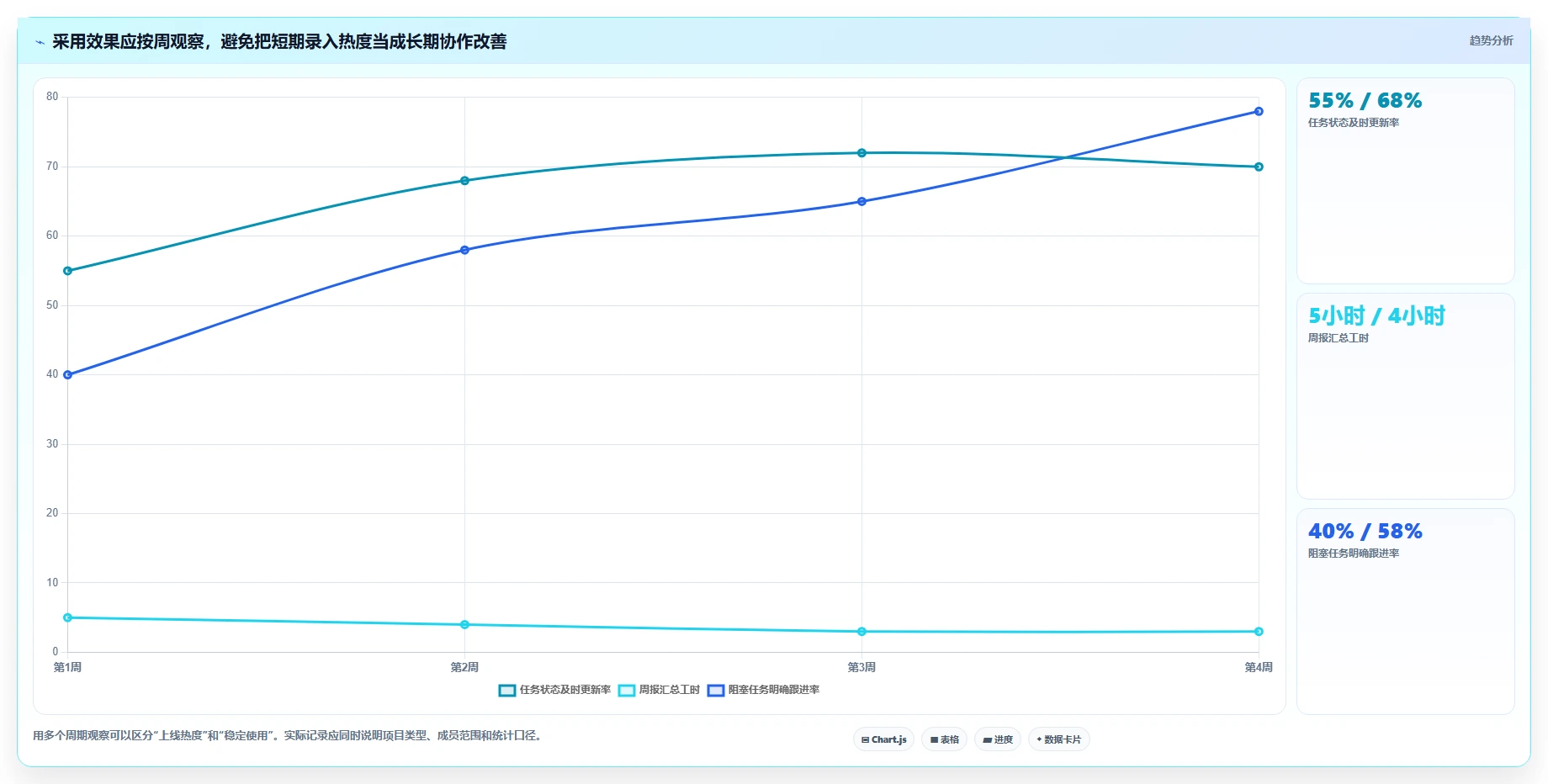This screenshot has width=1548, height=784.
Task: Click 第4周 data point of 任务状态及时更新率 at 70
Action: (x=1259, y=167)
